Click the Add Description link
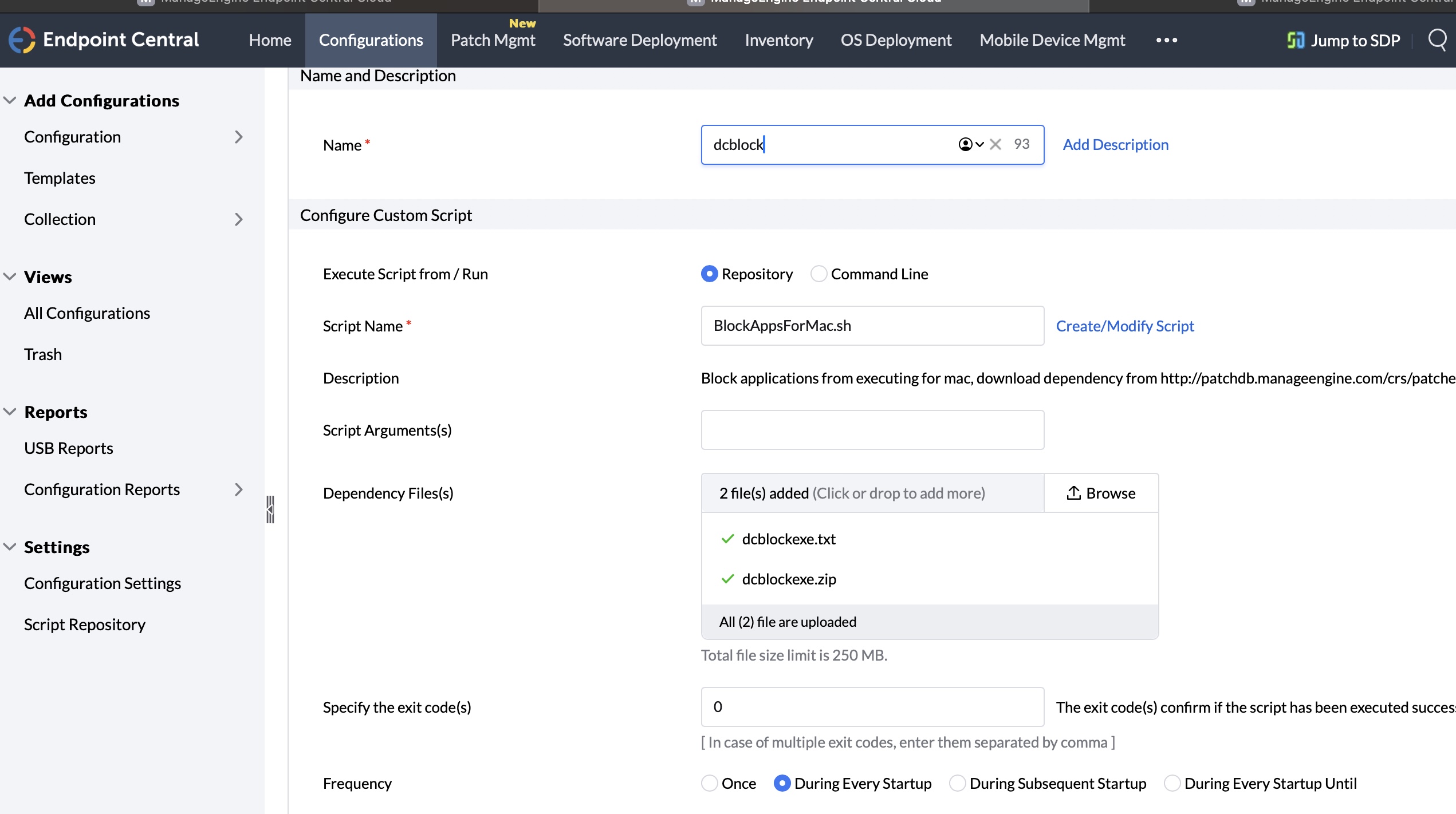 click(x=1115, y=145)
